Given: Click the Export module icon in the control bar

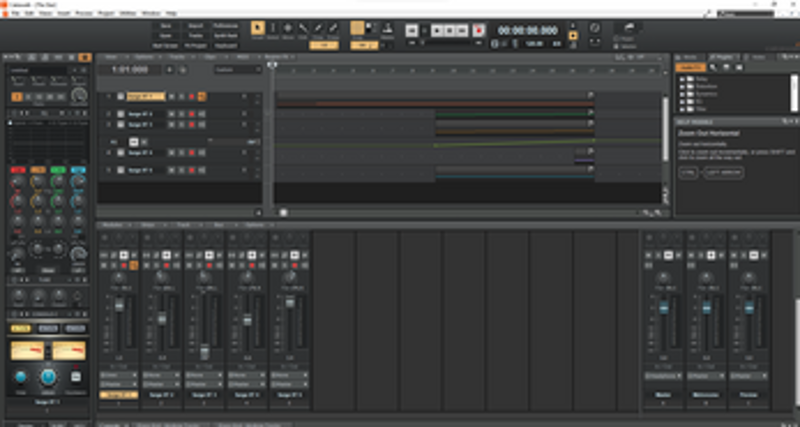Looking at the screenshot, I should [x=630, y=28].
